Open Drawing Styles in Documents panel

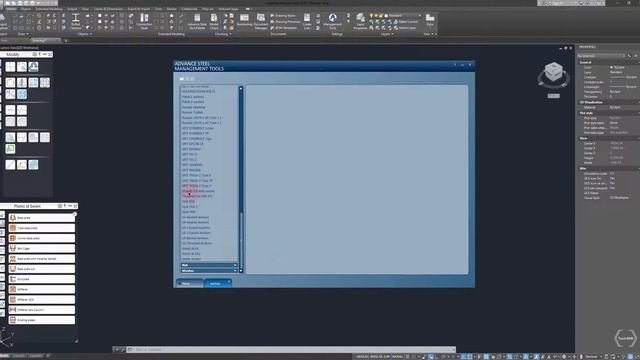283,16
